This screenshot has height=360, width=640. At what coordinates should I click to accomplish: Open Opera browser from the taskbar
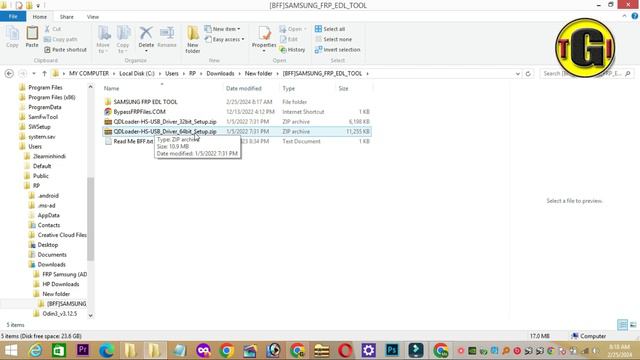[345, 350]
